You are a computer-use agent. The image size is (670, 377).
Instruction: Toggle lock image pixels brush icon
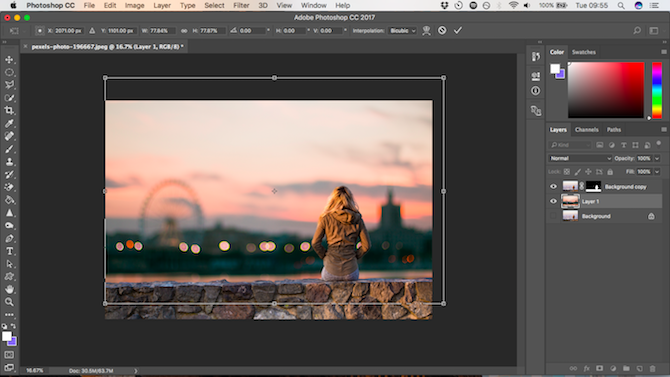577,172
